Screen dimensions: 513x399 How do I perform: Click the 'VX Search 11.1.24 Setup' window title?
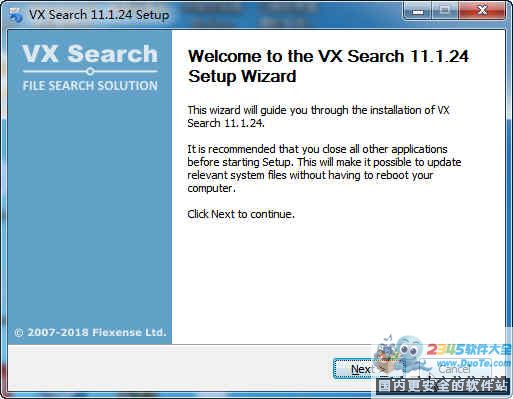pos(99,15)
